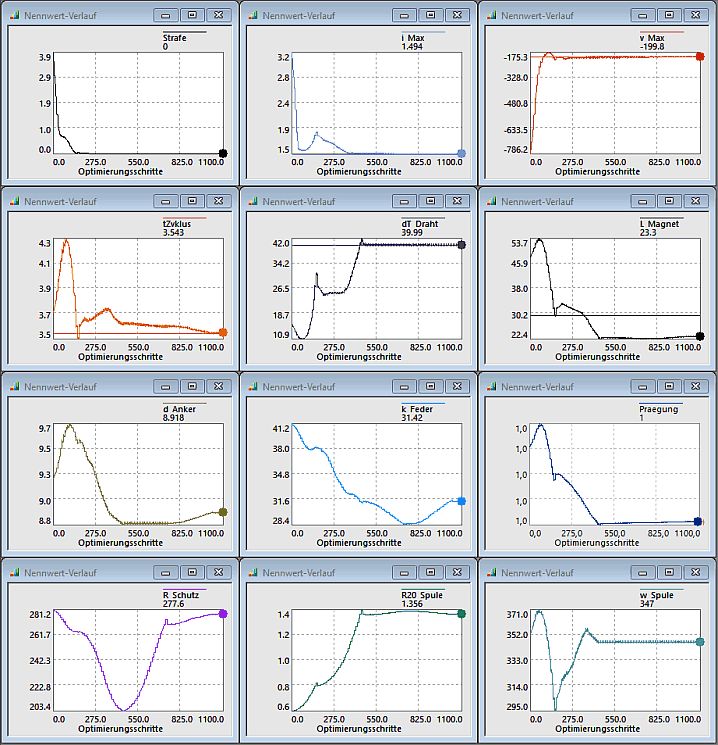Click the blue square end marker on the k_Feder curve
The height and width of the screenshot is (745, 718).
click(x=462, y=501)
